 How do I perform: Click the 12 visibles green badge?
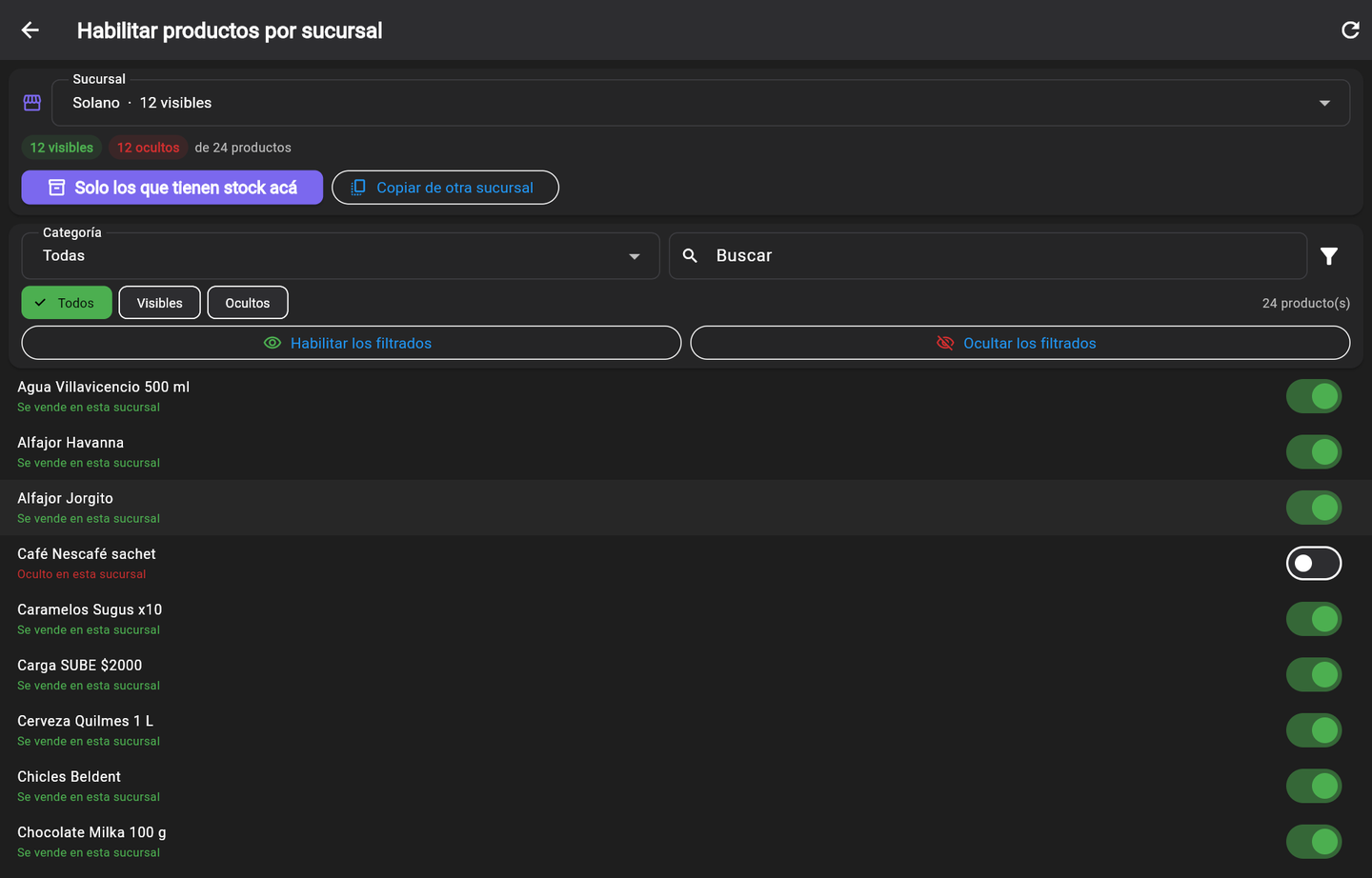pos(62,148)
